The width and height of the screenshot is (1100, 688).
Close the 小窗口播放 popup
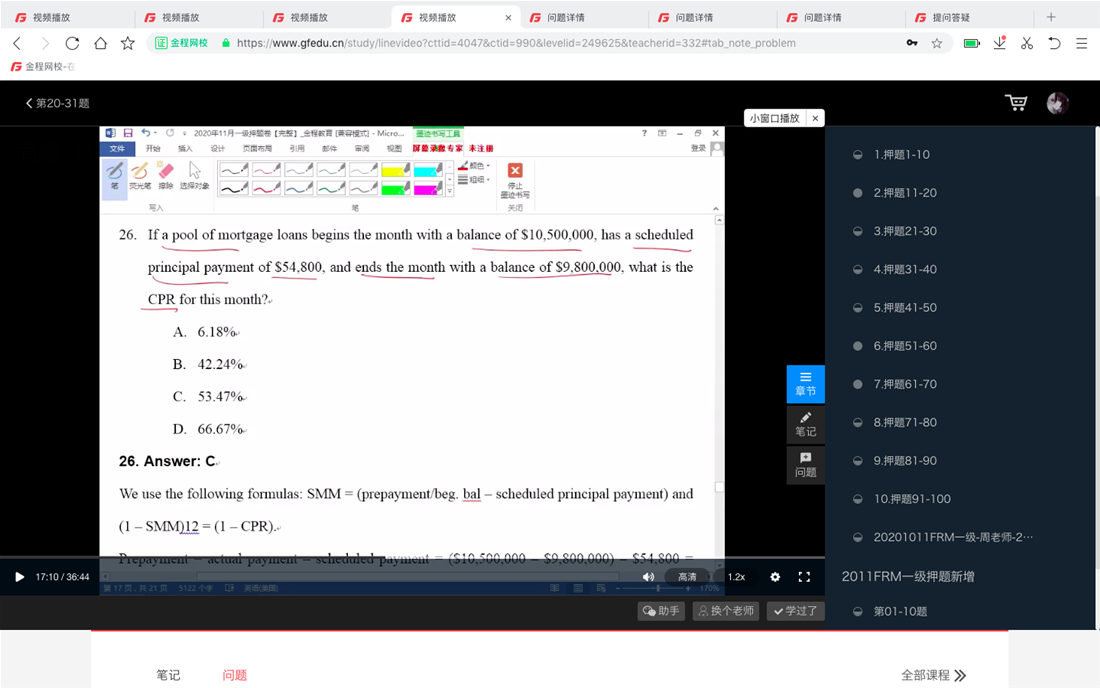[815, 118]
